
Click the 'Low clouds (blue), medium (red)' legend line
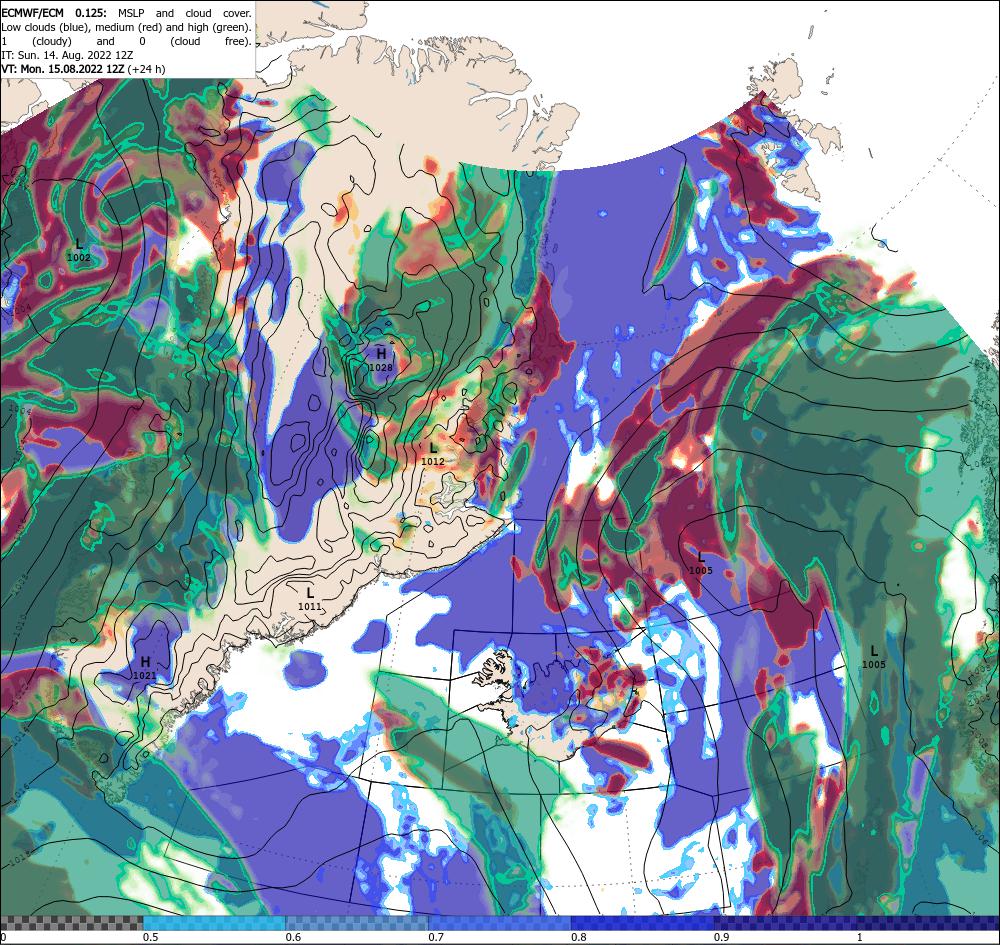[x=126, y=27]
